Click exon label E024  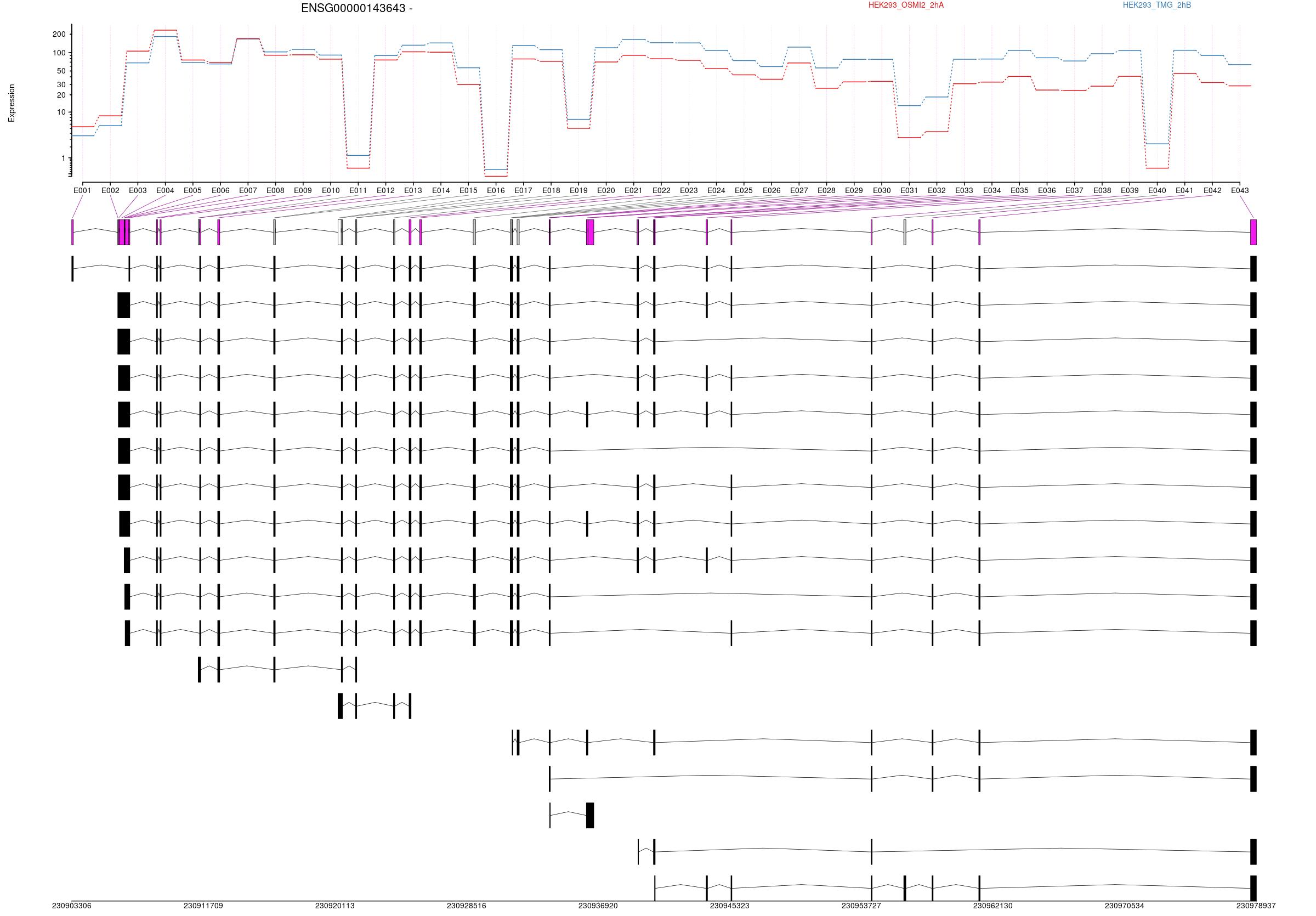[717, 190]
